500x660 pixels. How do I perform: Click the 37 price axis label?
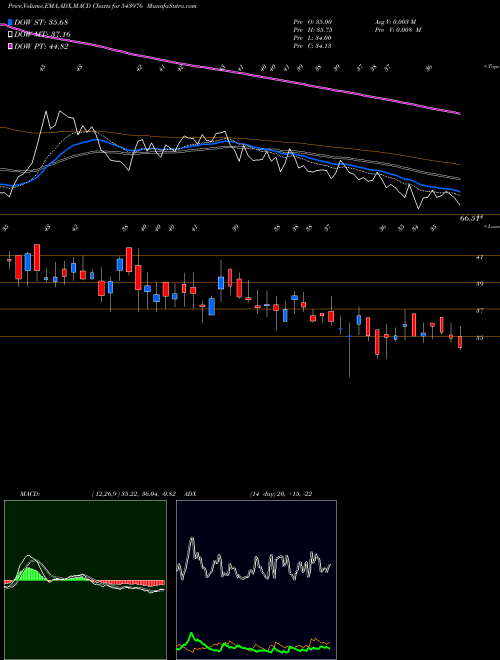(479, 311)
